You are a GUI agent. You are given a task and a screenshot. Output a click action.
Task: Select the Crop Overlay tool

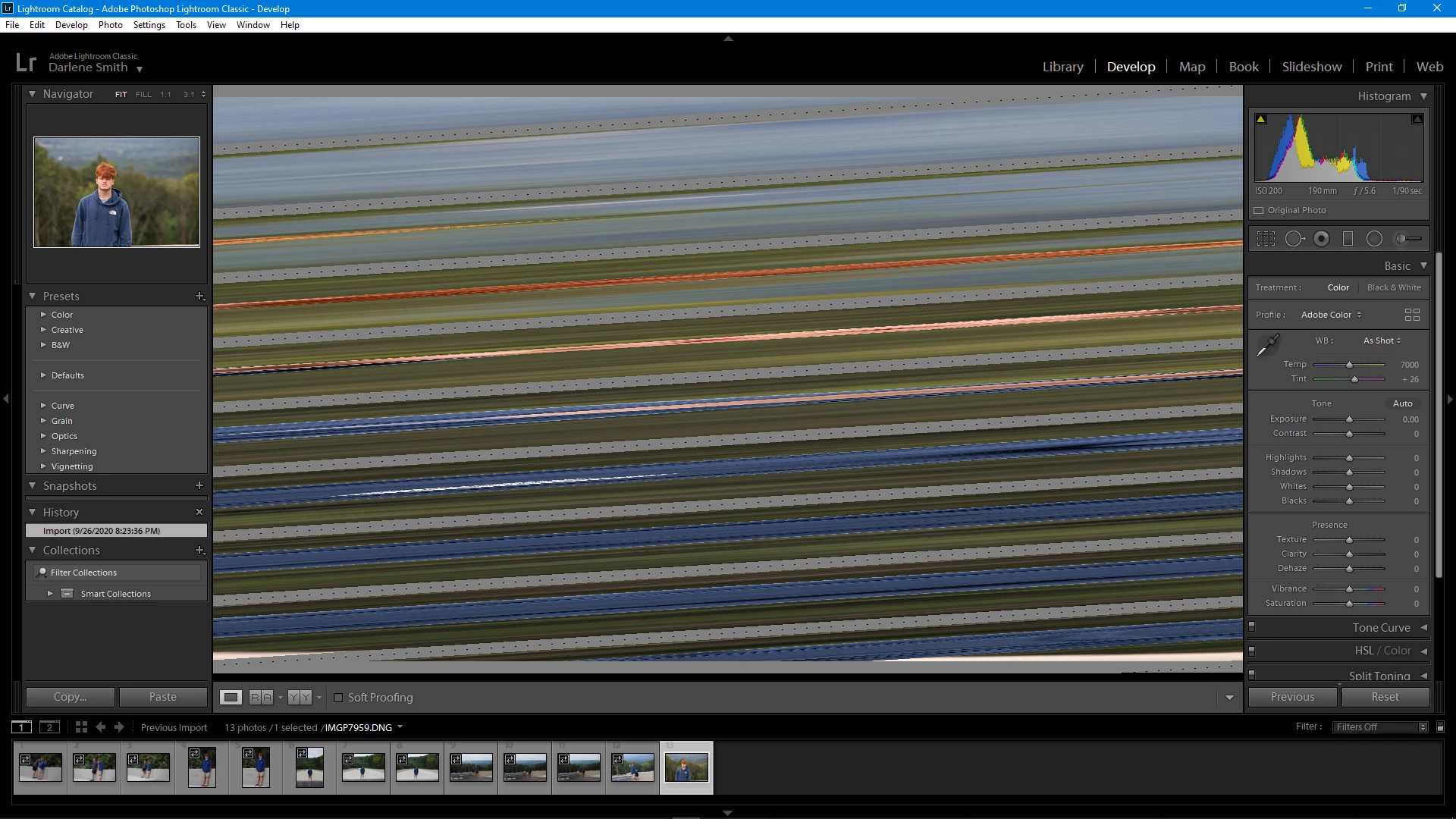point(1266,239)
